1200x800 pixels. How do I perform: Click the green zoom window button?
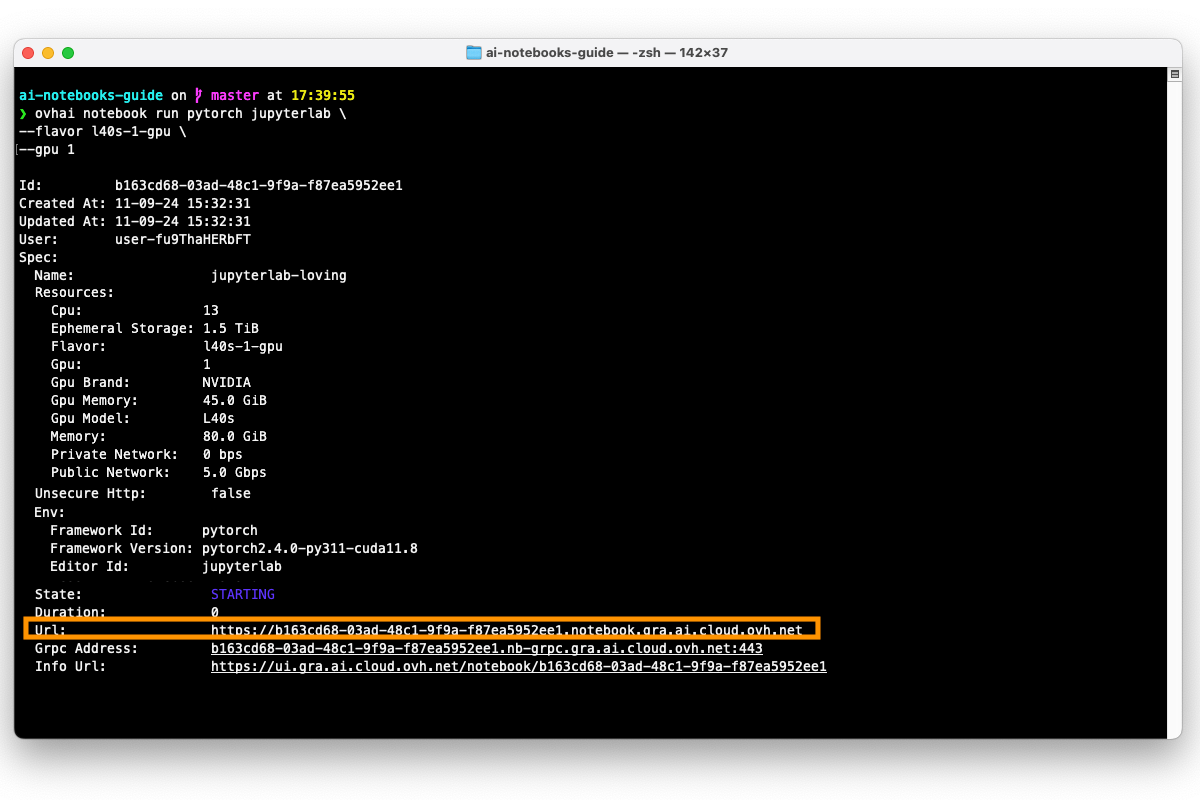68,52
